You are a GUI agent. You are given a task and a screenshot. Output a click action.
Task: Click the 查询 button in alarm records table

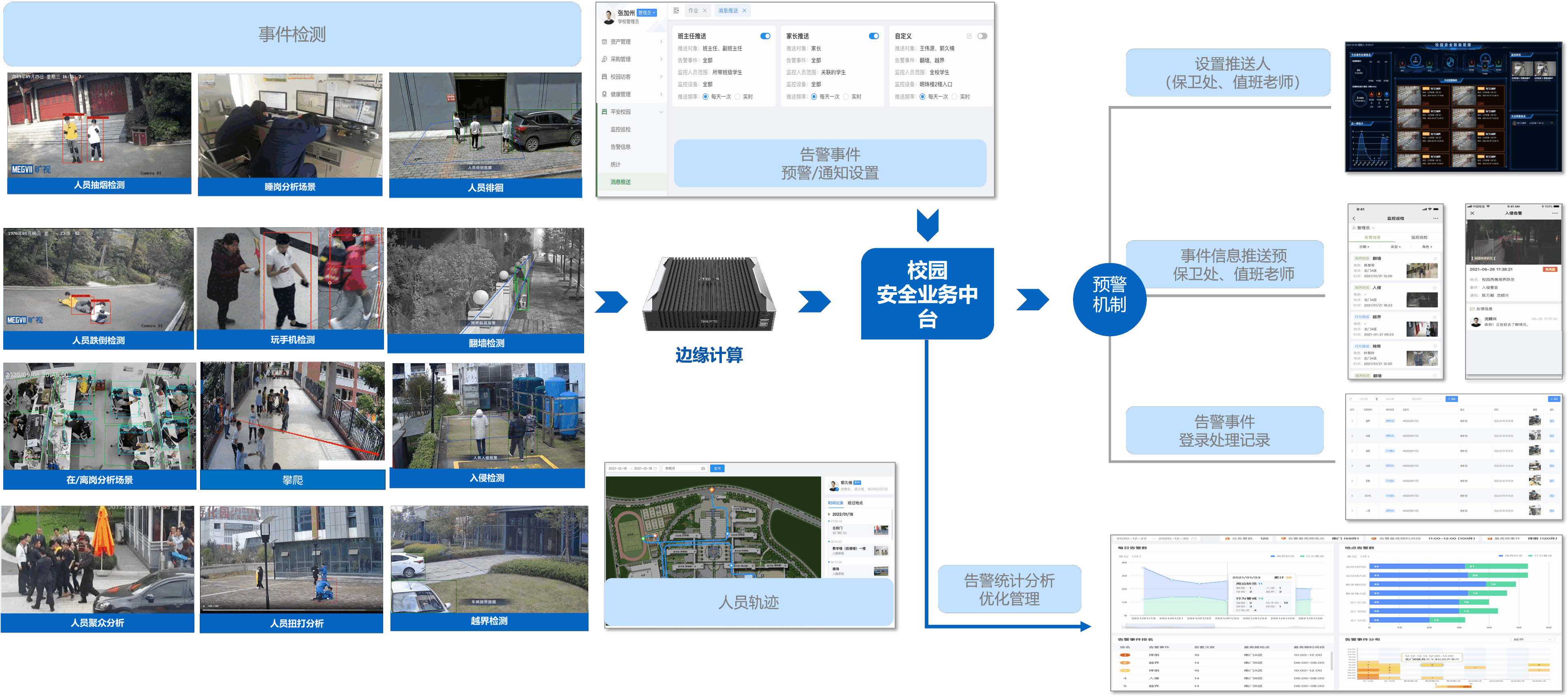1452,399
